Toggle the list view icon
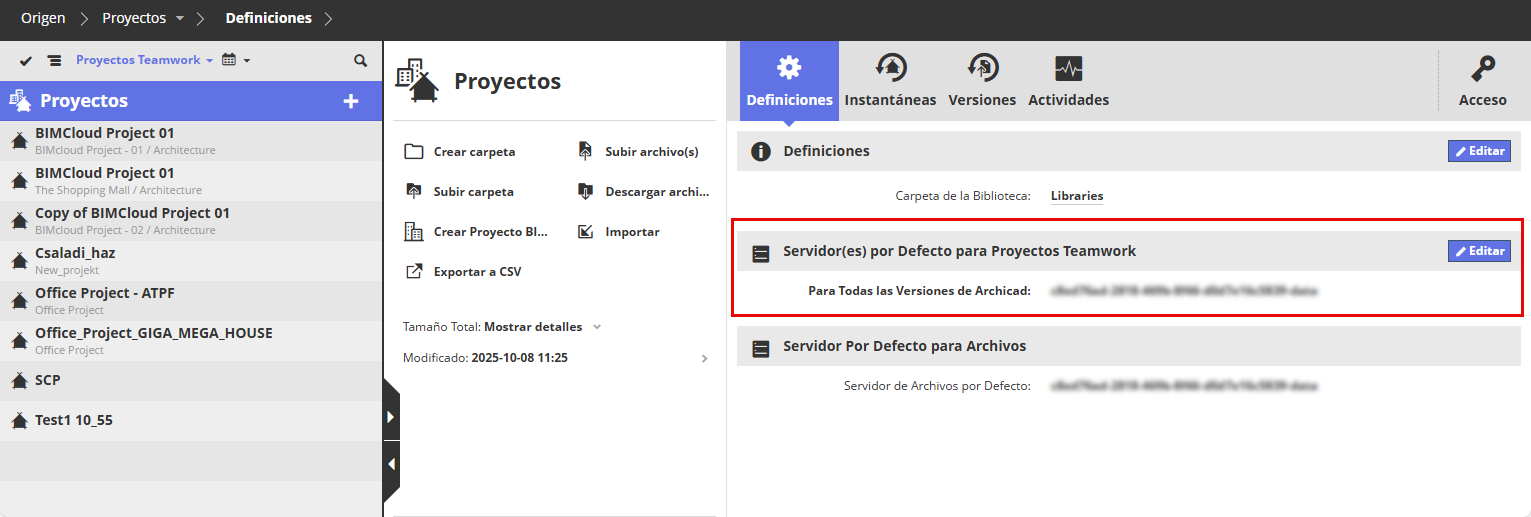The height and width of the screenshot is (517, 1531). point(54,61)
